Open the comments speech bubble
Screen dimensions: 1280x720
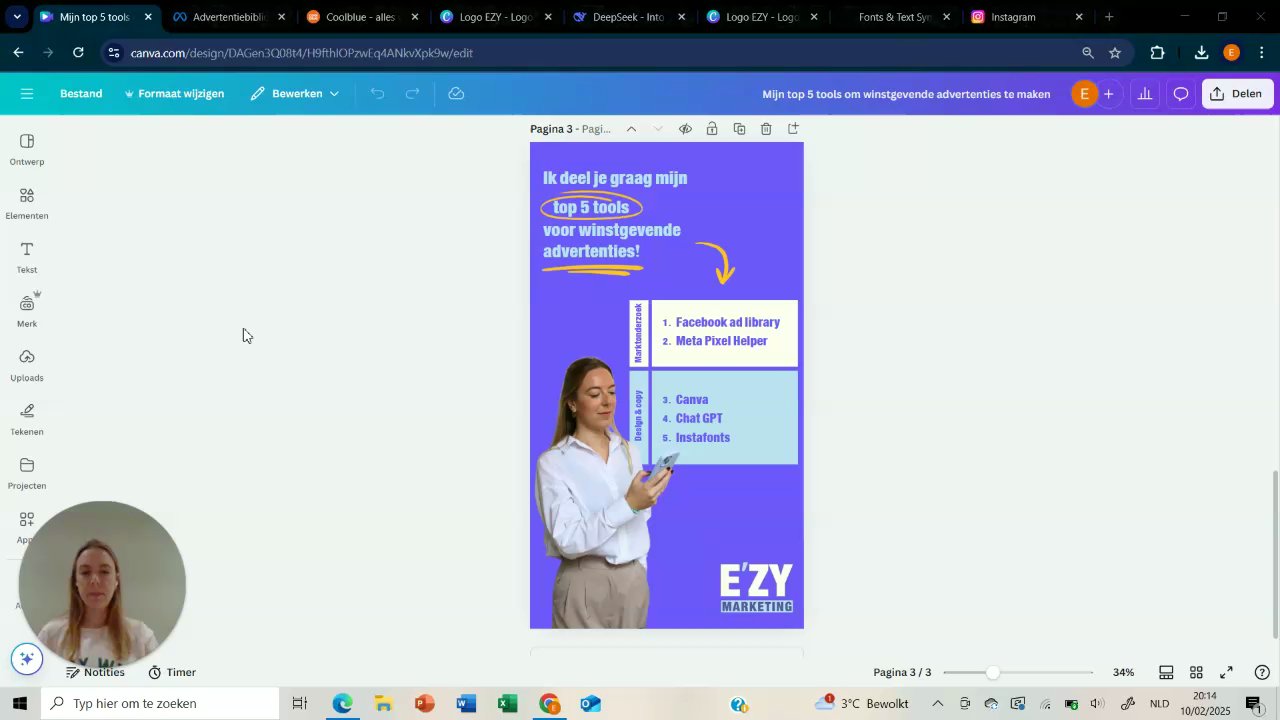pyautogui.click(x=1181, y=94)
